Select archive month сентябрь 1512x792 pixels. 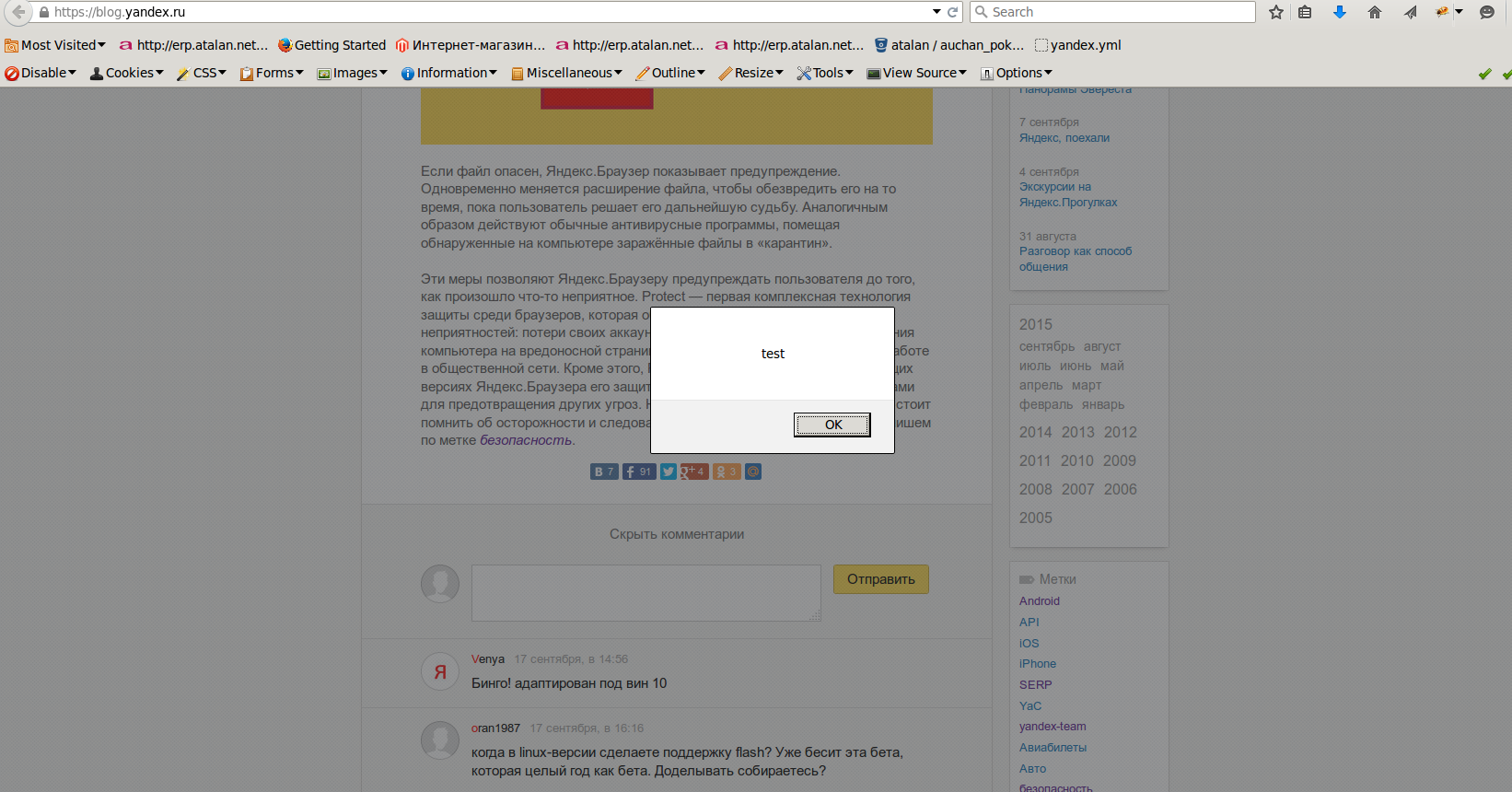pyautogui.click(x=1047, y=346)
